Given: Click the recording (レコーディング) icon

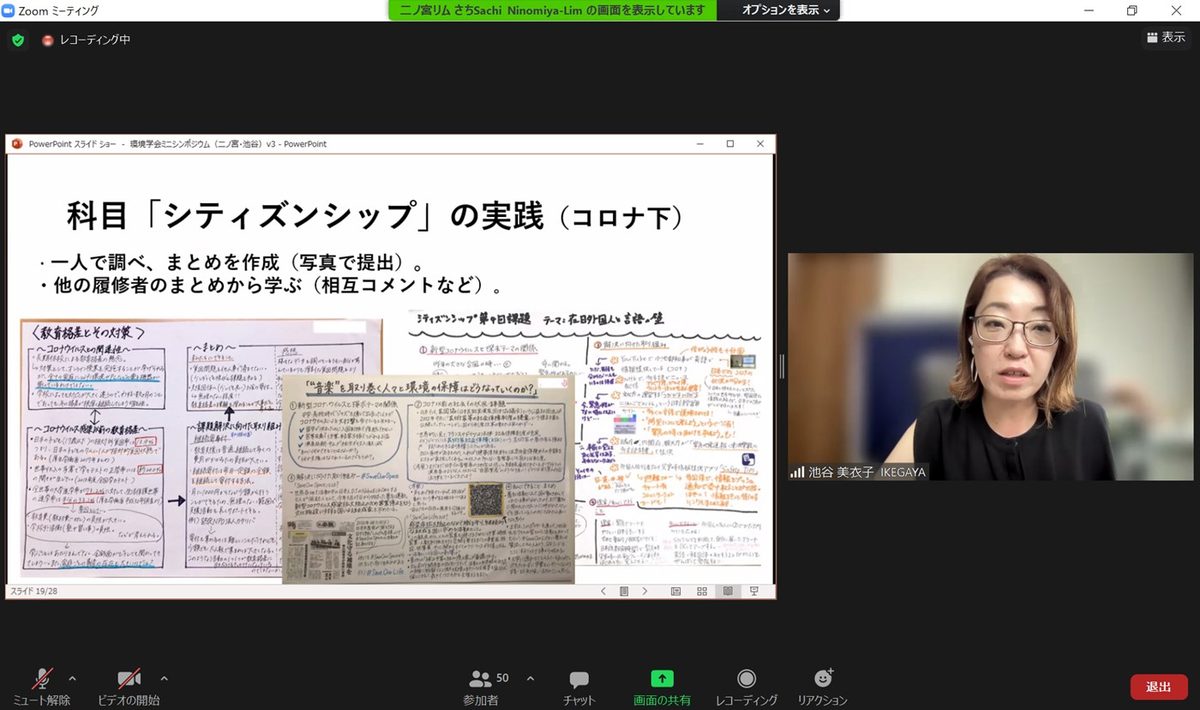Looking at the screenshot, I should (x=746, y=680).
